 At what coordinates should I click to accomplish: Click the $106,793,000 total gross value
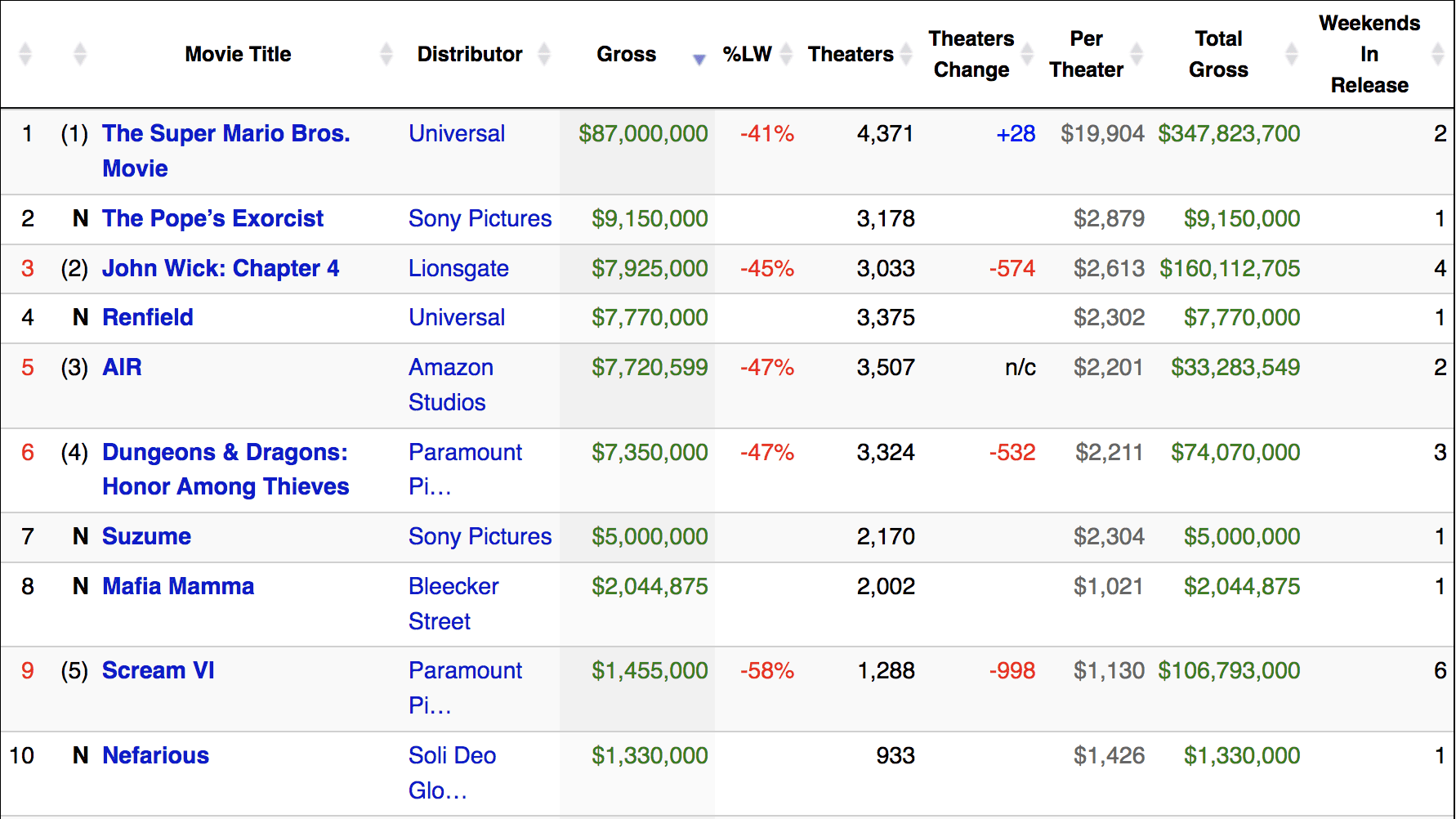pos(1229,670)
